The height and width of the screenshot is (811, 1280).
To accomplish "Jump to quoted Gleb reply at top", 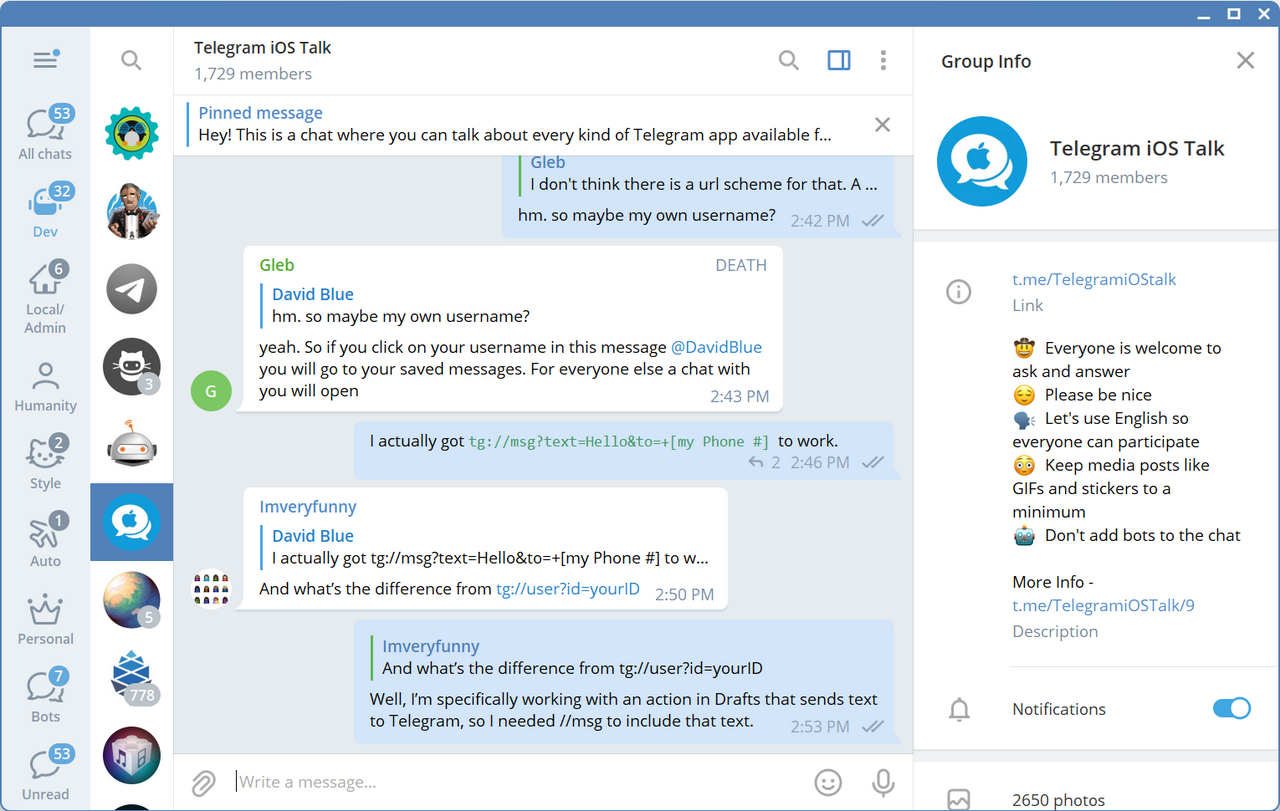I will point(699,175).
